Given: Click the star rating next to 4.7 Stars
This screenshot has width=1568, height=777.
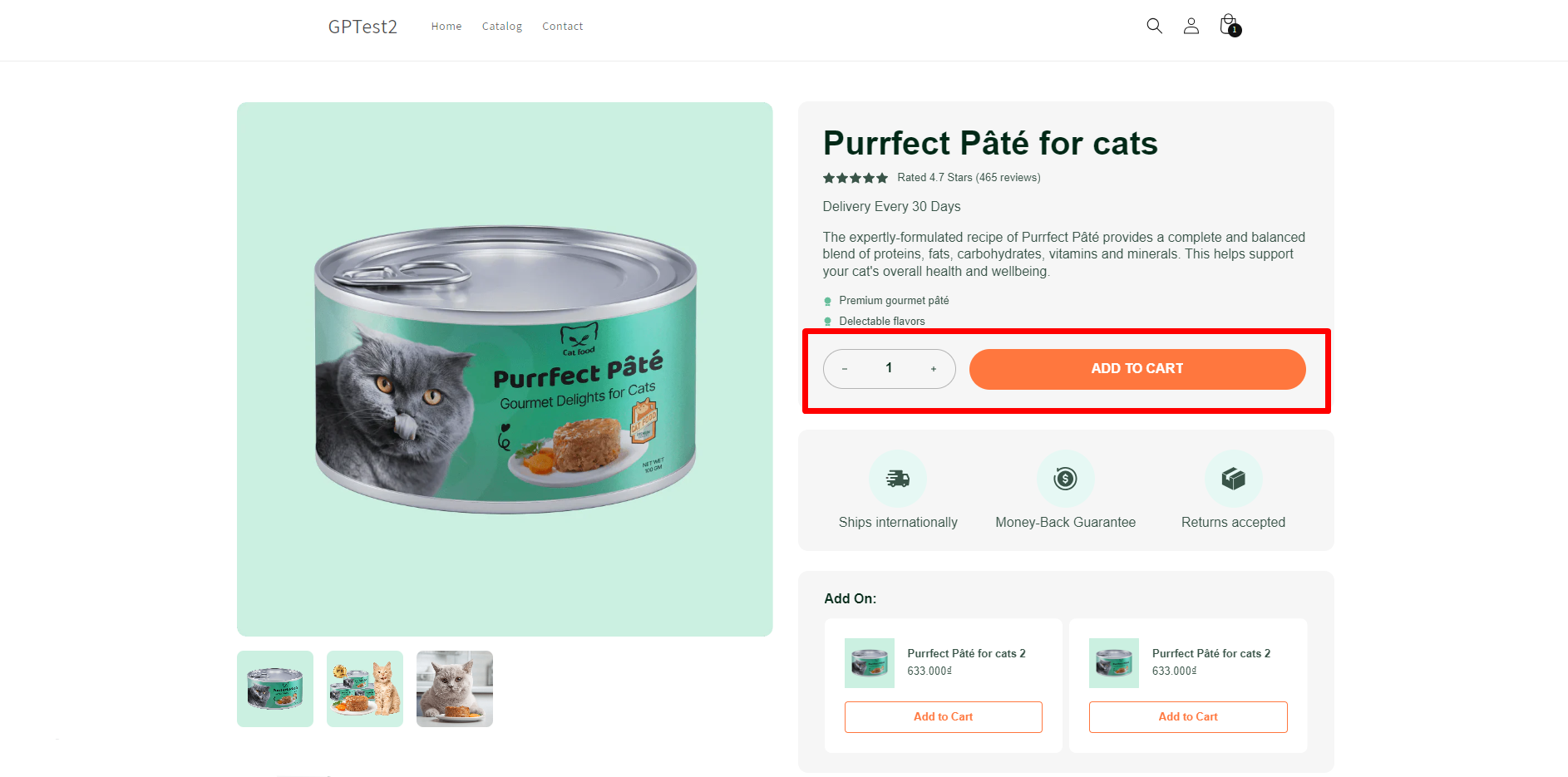Looking at the screenshot, I should 854,177.
